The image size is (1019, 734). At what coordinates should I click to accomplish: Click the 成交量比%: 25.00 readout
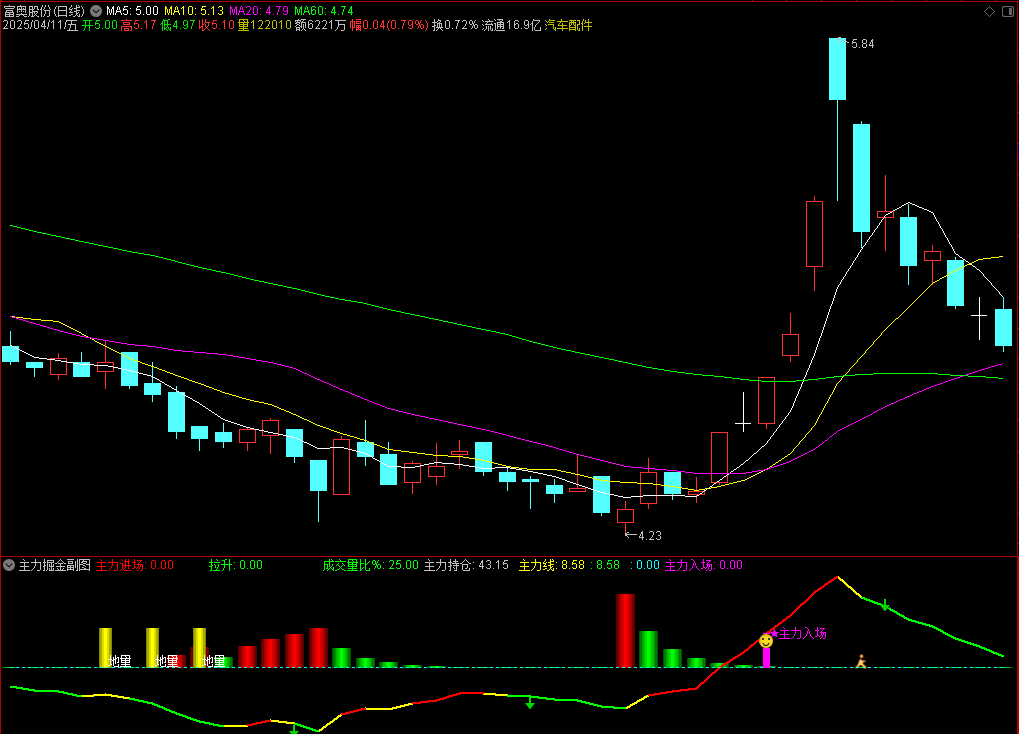click(370, 565)
